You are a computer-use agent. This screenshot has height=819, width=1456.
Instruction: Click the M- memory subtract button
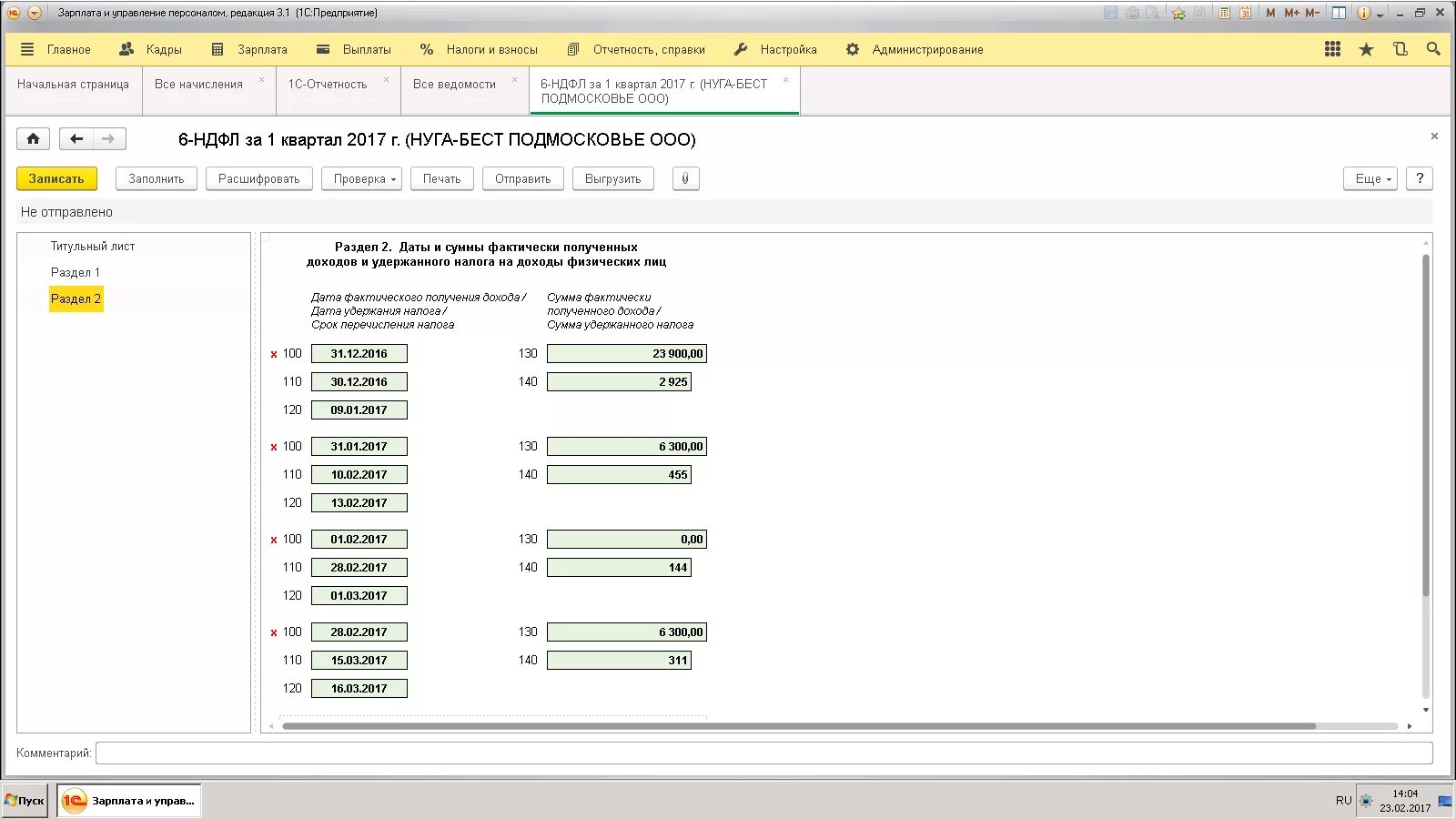[x=1312, y=13]
